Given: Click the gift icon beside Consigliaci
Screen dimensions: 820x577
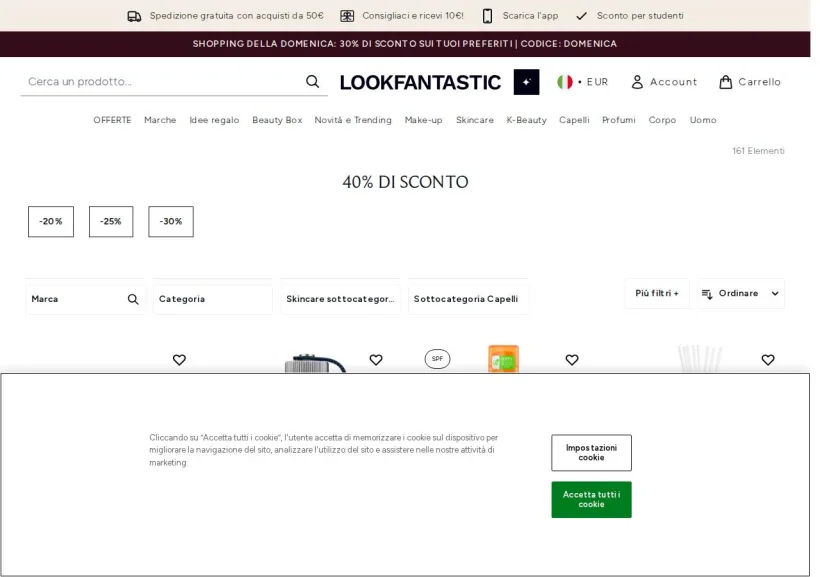Looking at the screenshot, I should [x=347, y=16].
